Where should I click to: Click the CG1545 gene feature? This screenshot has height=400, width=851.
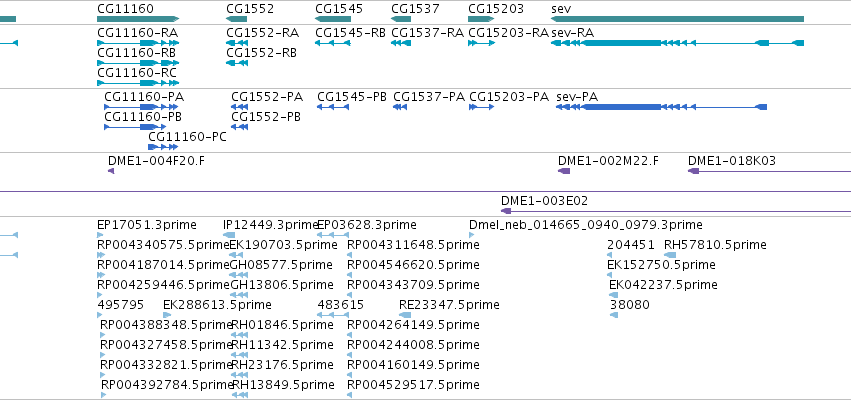333,19
